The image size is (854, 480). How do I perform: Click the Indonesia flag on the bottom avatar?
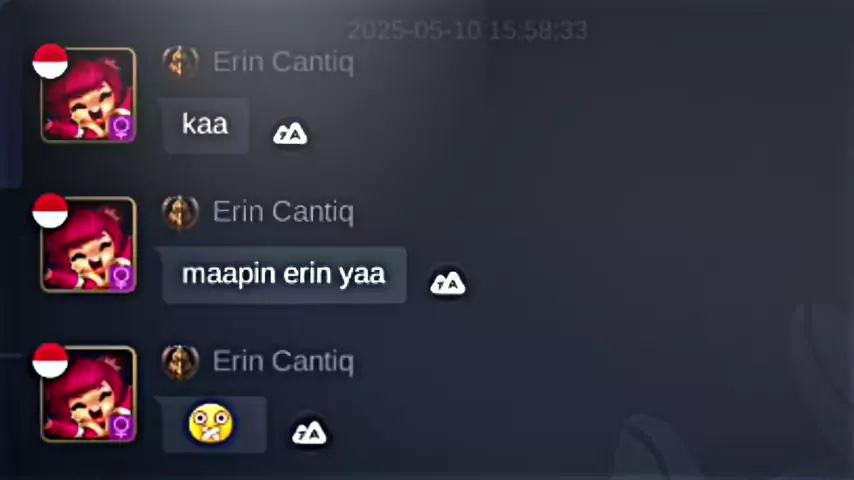pyautogui.click(x=50, y=361)
